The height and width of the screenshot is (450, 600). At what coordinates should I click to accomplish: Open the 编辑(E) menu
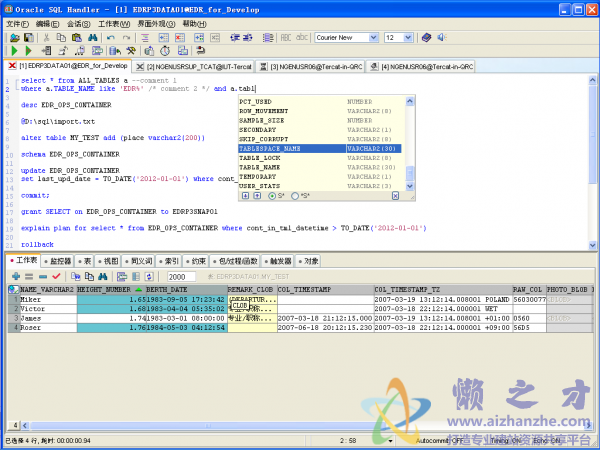[47, 24]
